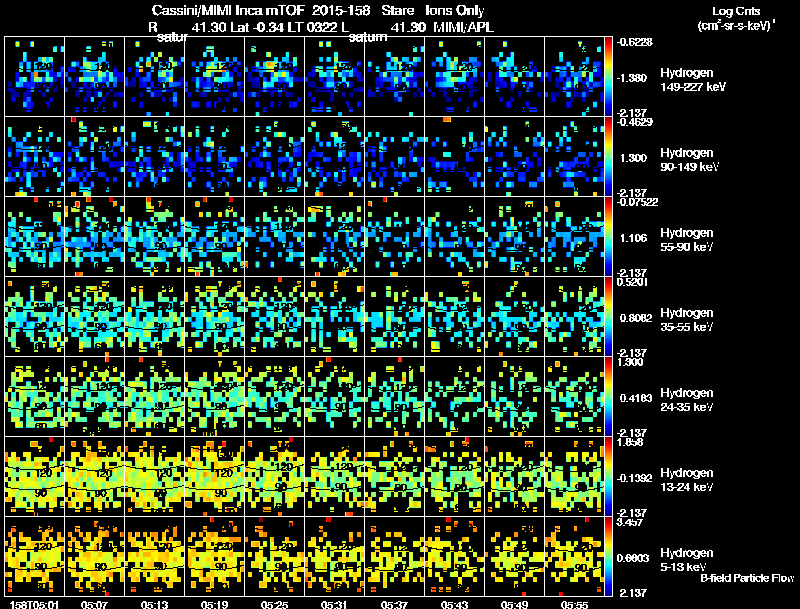Click the 1.858 color scale value
Image resolution: width=800 pixels, height=609 pixels.
(631, 442)
